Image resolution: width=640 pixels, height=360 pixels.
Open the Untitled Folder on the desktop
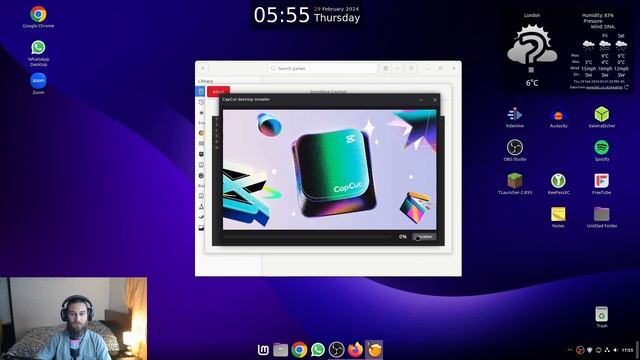click(602, 217)
